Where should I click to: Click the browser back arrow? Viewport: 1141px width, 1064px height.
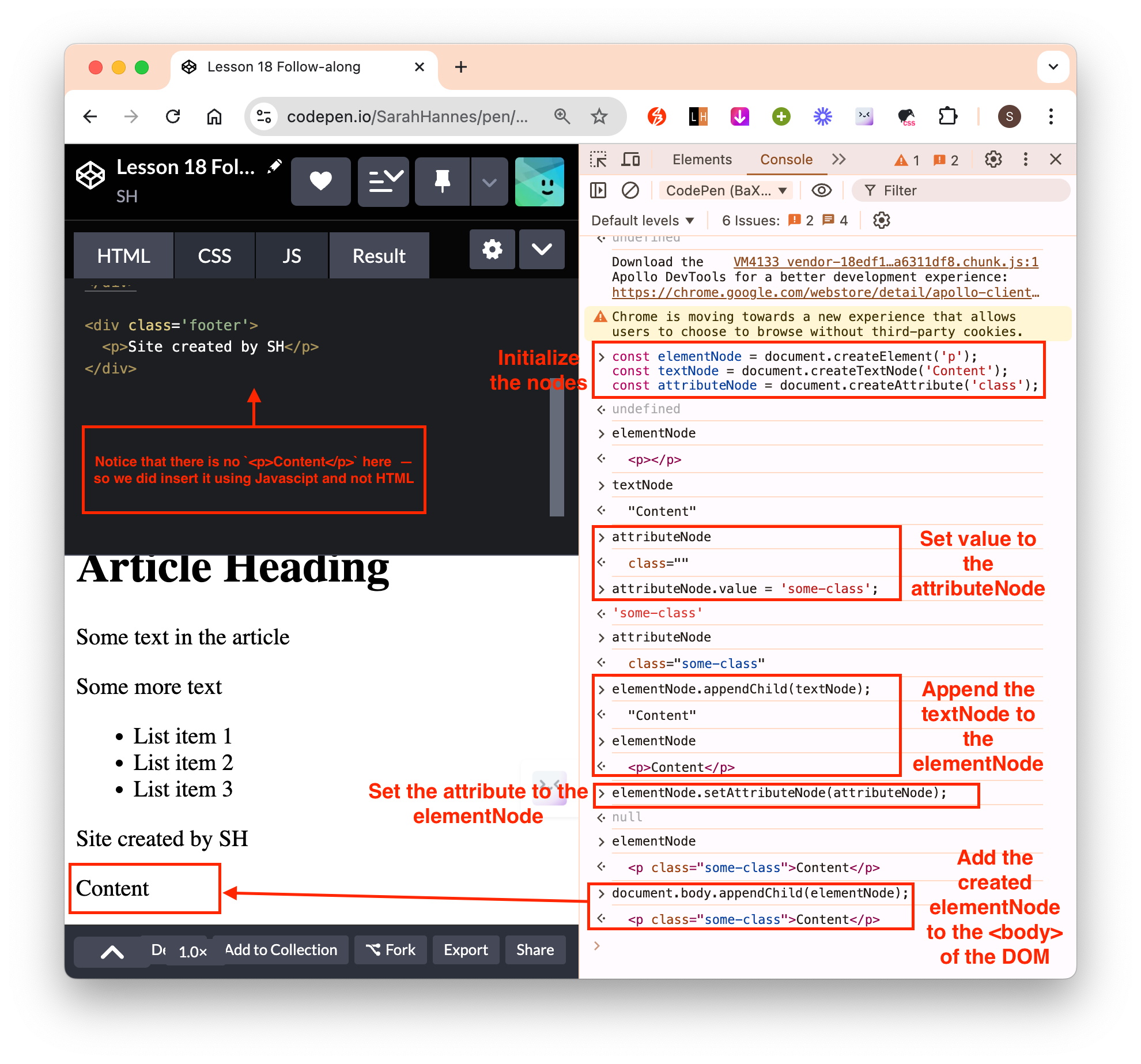click(x=90, y=117)
